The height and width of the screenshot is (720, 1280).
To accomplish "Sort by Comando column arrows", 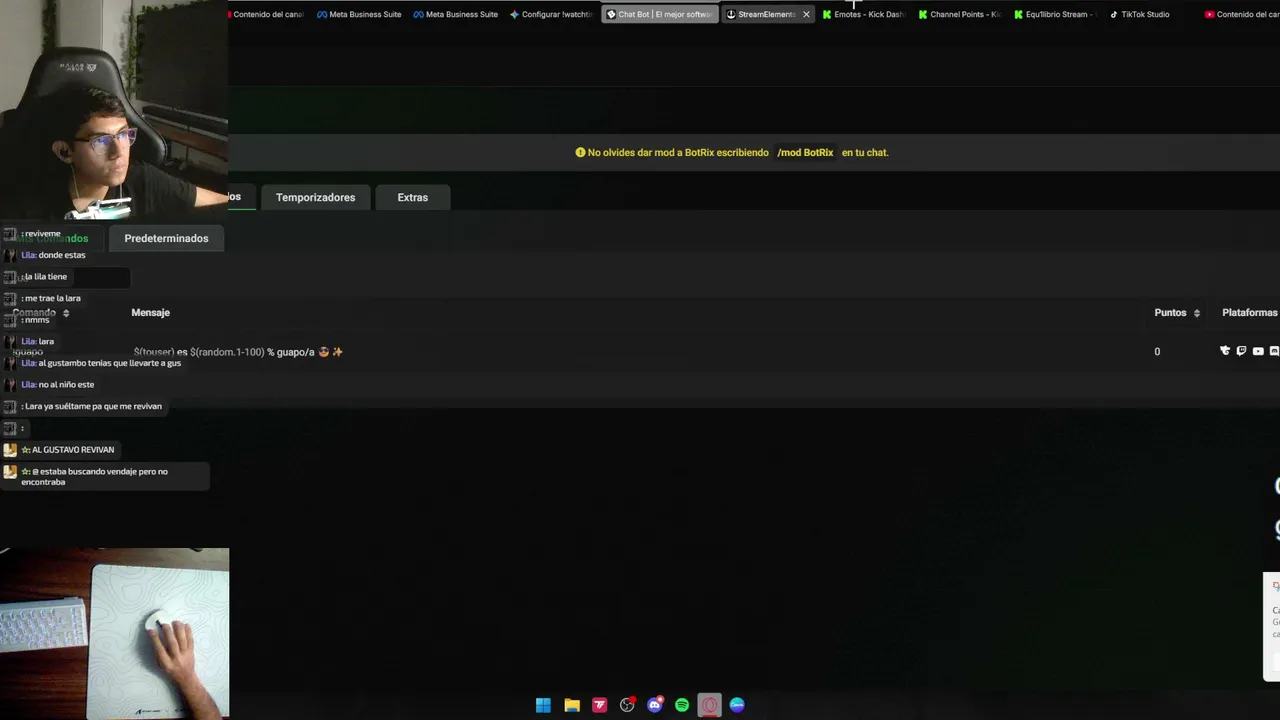I will (66, 313).
